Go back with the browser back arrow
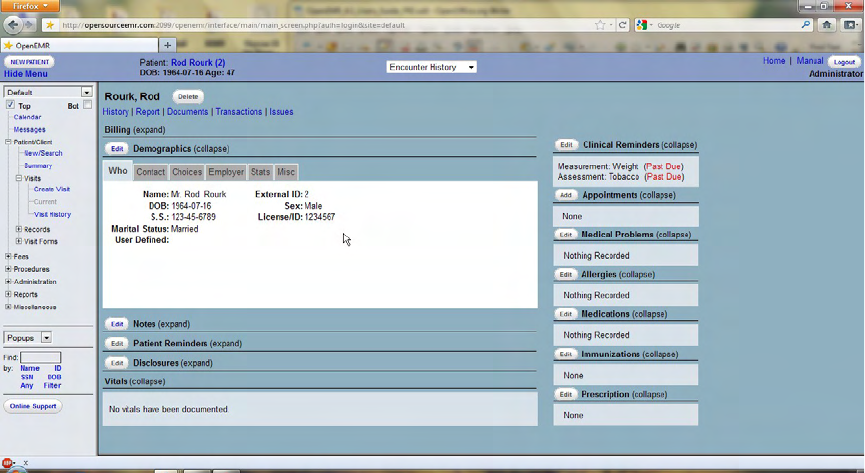This screenshot has height=473, width=865. pyautogui.click(x=13, y=25)
